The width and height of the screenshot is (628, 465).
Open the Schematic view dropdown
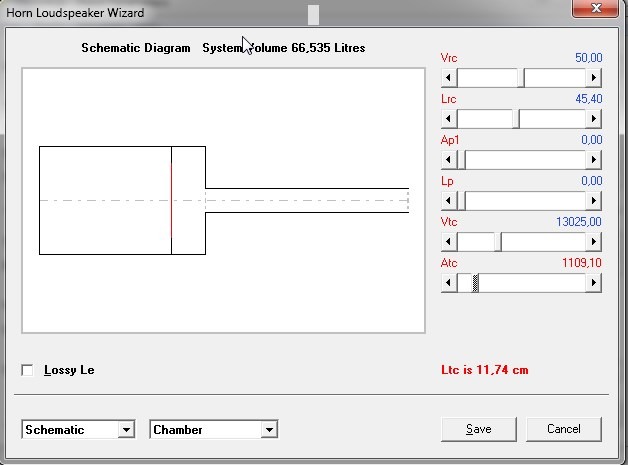[126, 430]
